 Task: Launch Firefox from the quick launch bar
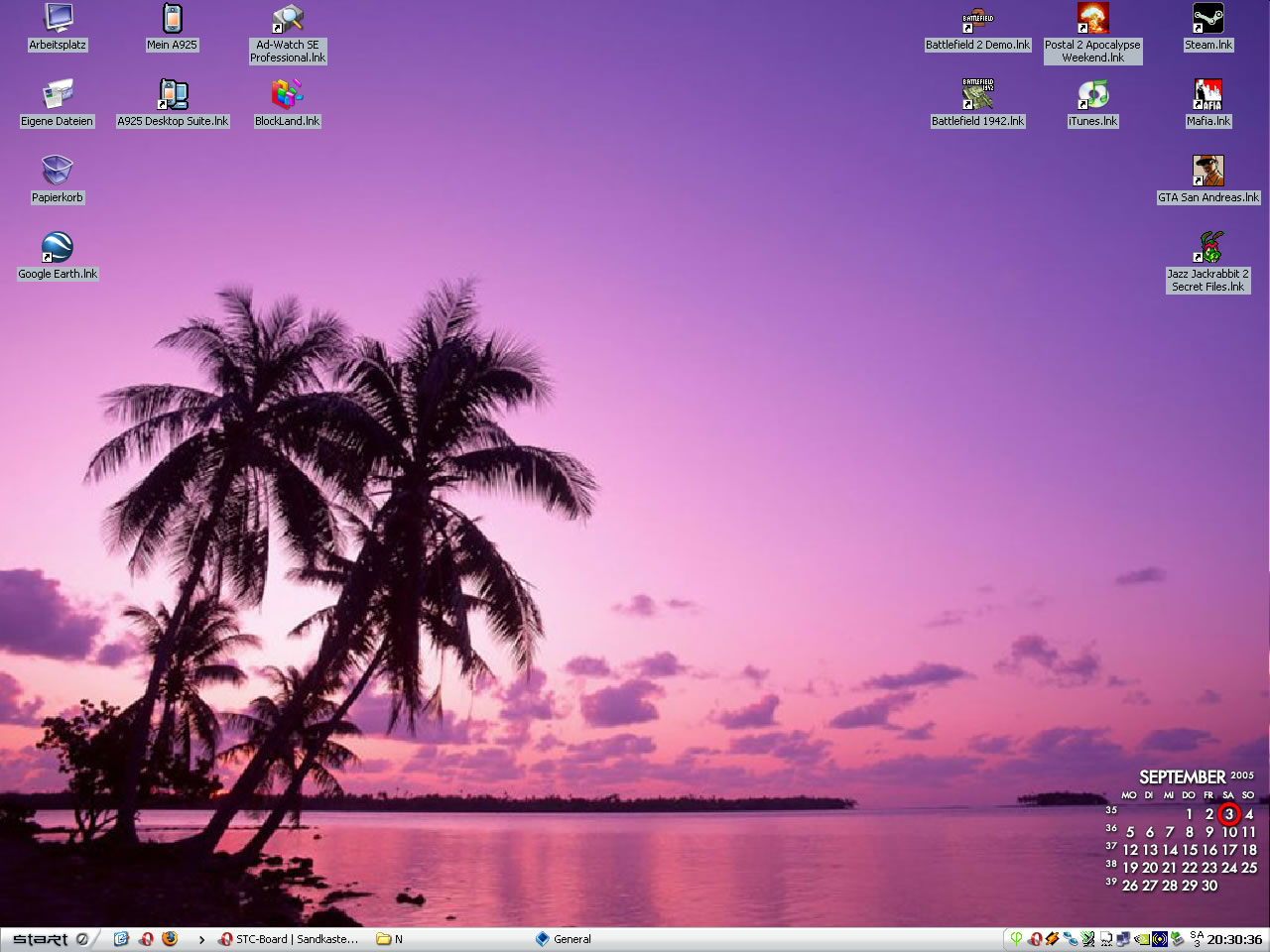[x=170, y=939]
